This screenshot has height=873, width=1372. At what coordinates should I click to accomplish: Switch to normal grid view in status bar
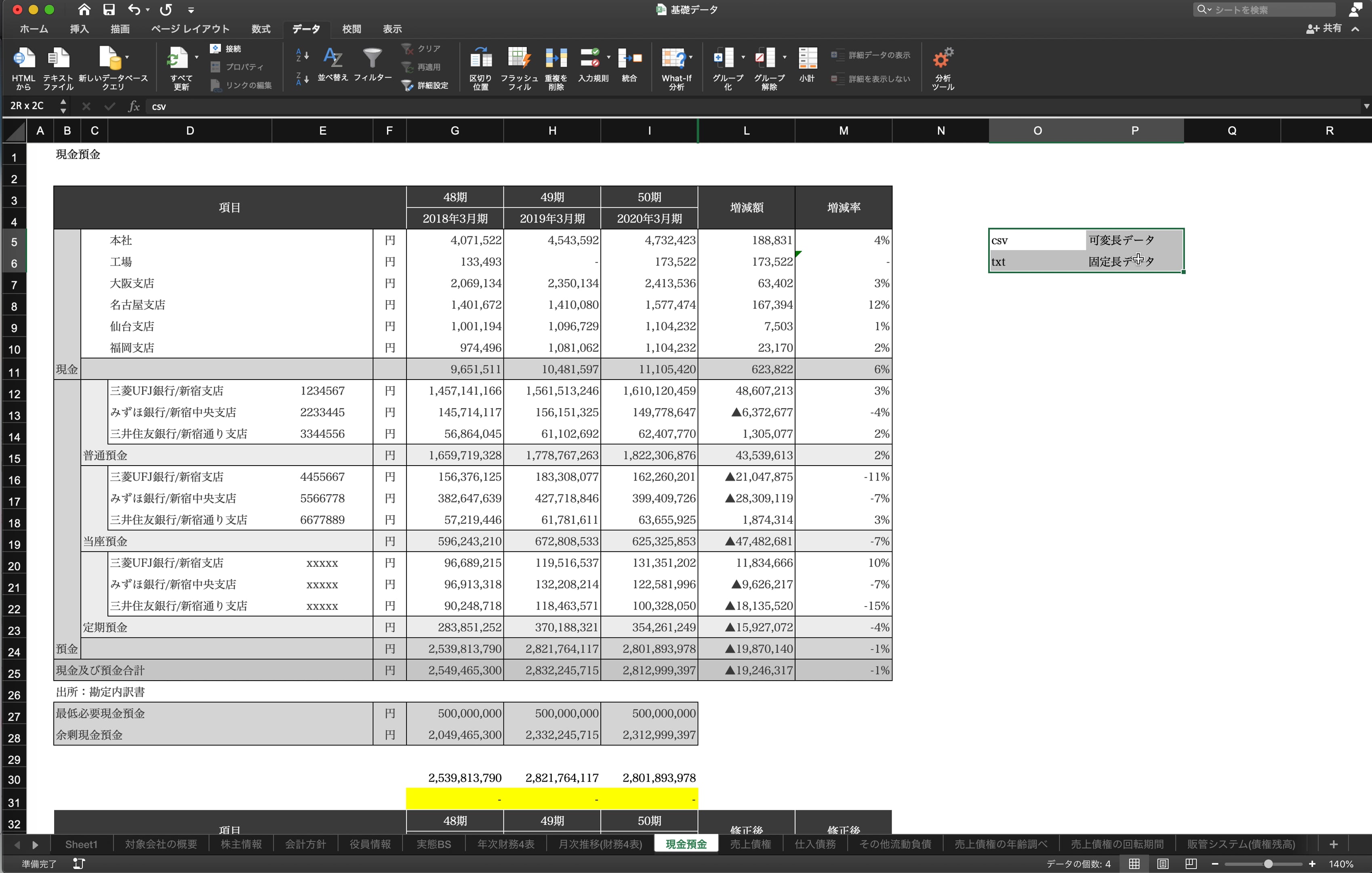pos(1134,864)
